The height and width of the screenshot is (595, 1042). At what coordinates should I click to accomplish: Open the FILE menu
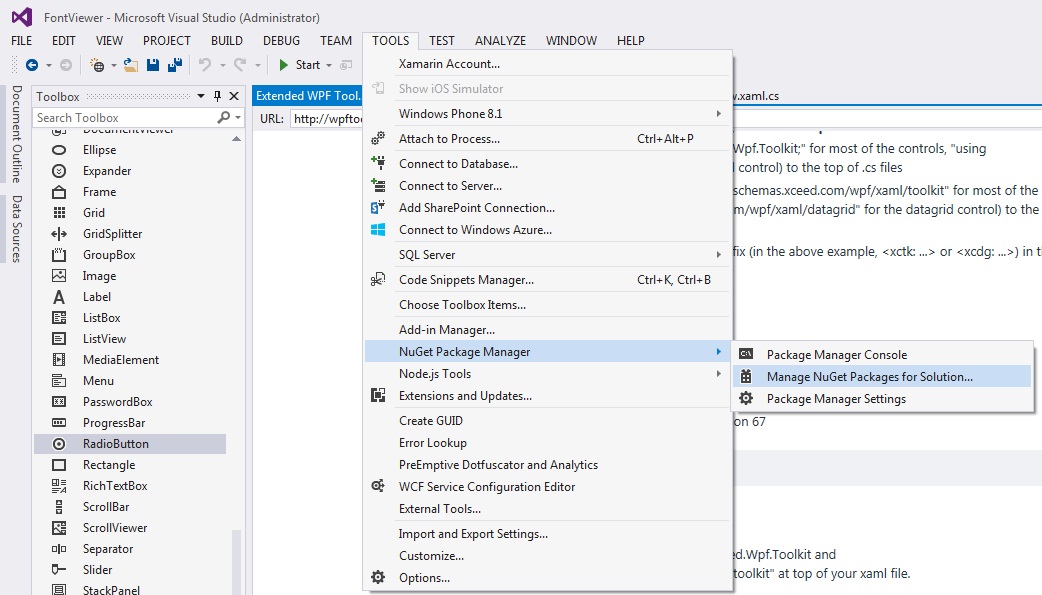click(21, 41)
